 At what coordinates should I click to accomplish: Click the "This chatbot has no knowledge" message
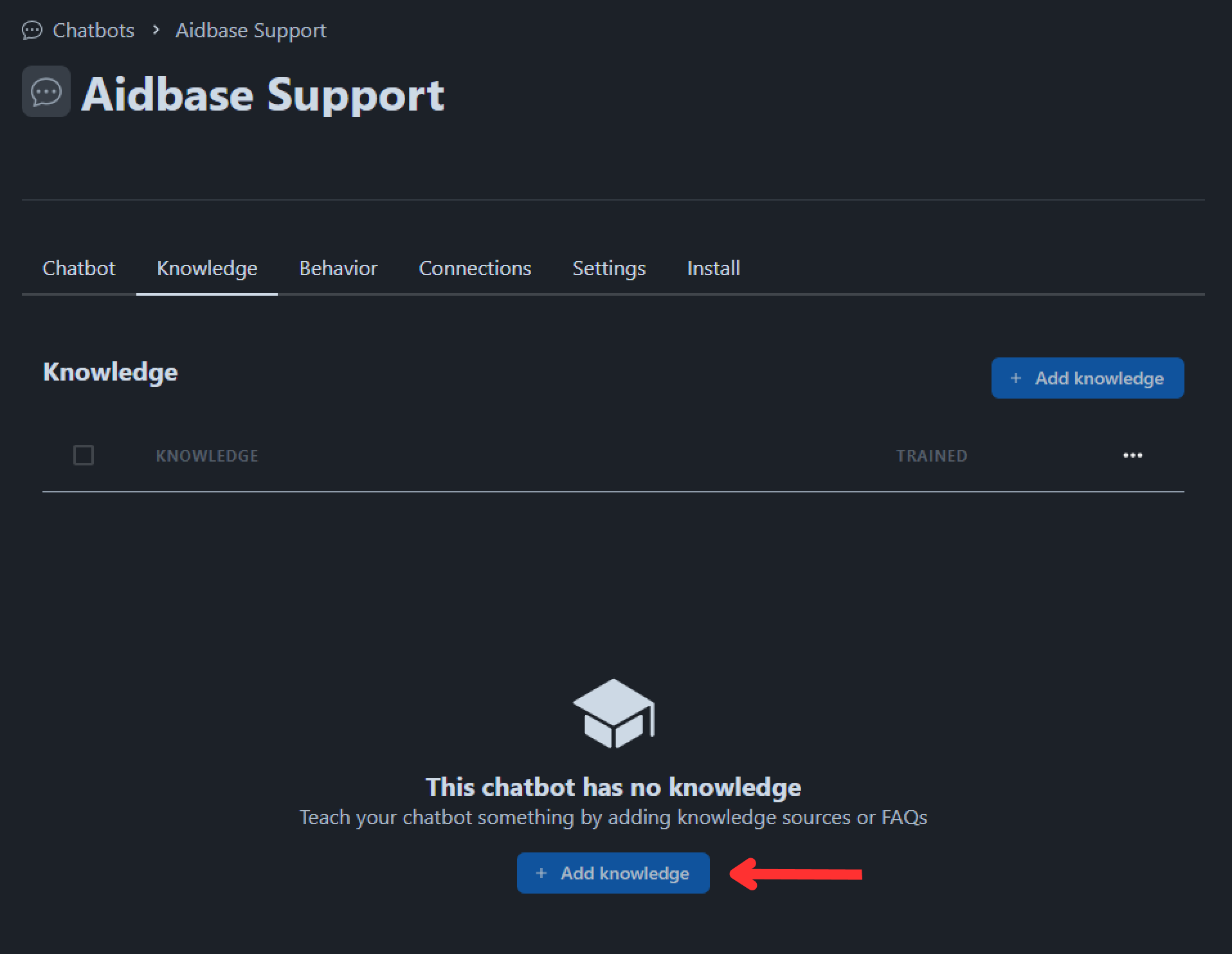tap(613, 787)
